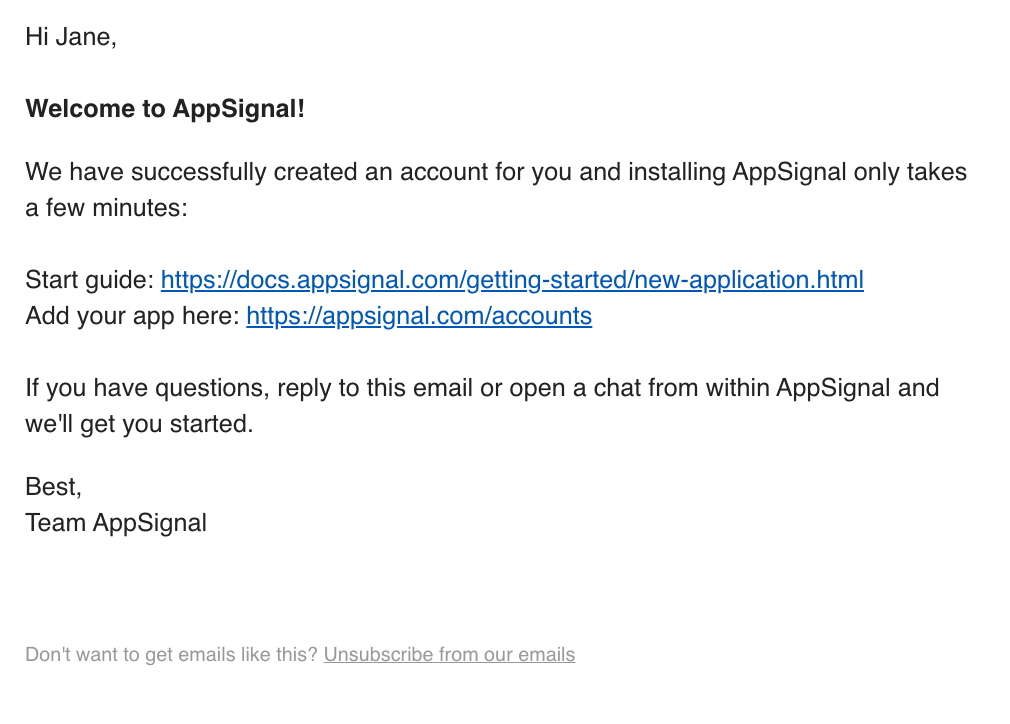Click "Unsubscribe from our emails"
Viewport: 1010px width, 724px height.
pos(448,654)
